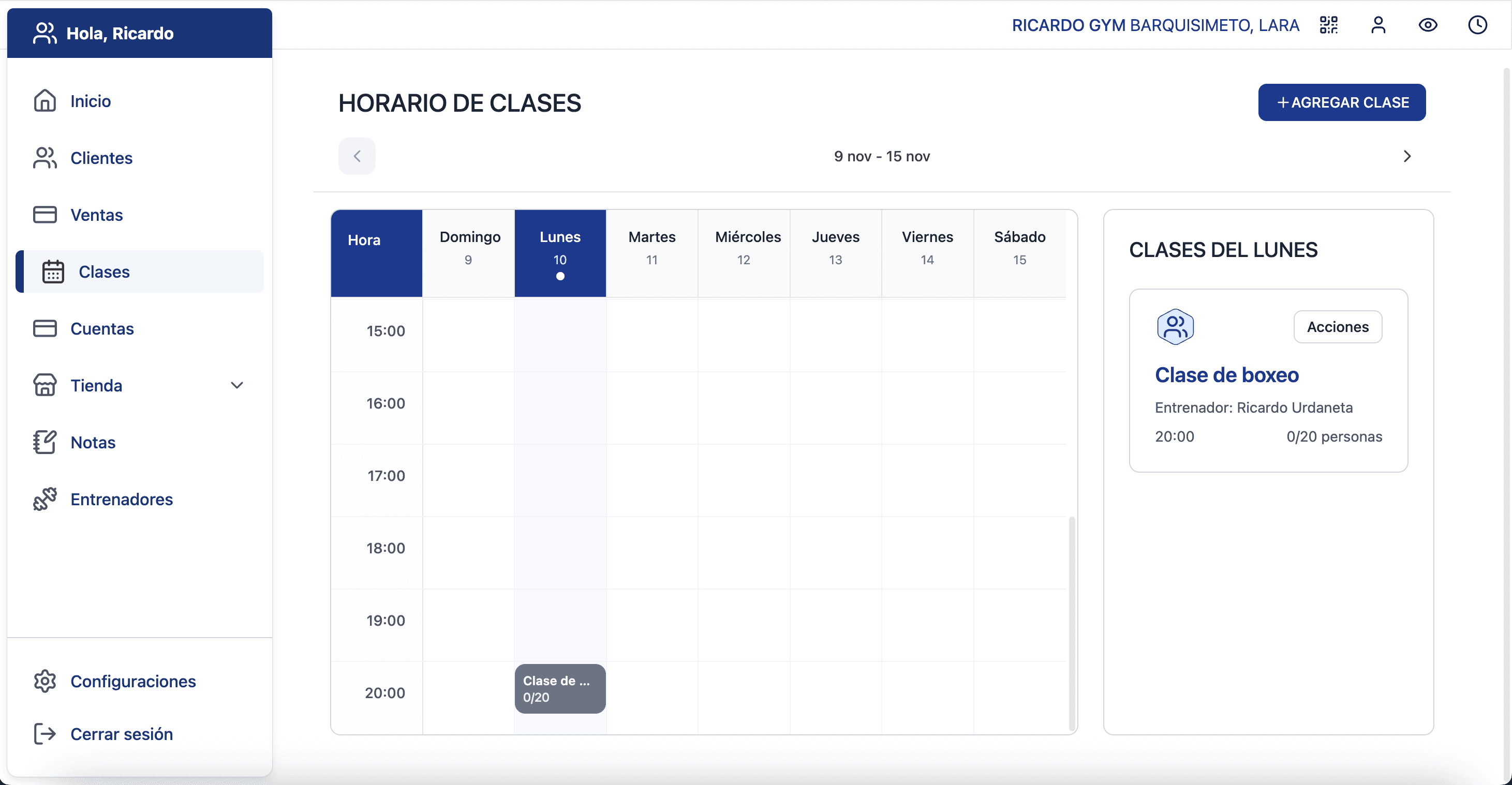The image size is (1512, 785).
Task: Open Acciones for Clase de boxeo
Action: coord(1338,327)
